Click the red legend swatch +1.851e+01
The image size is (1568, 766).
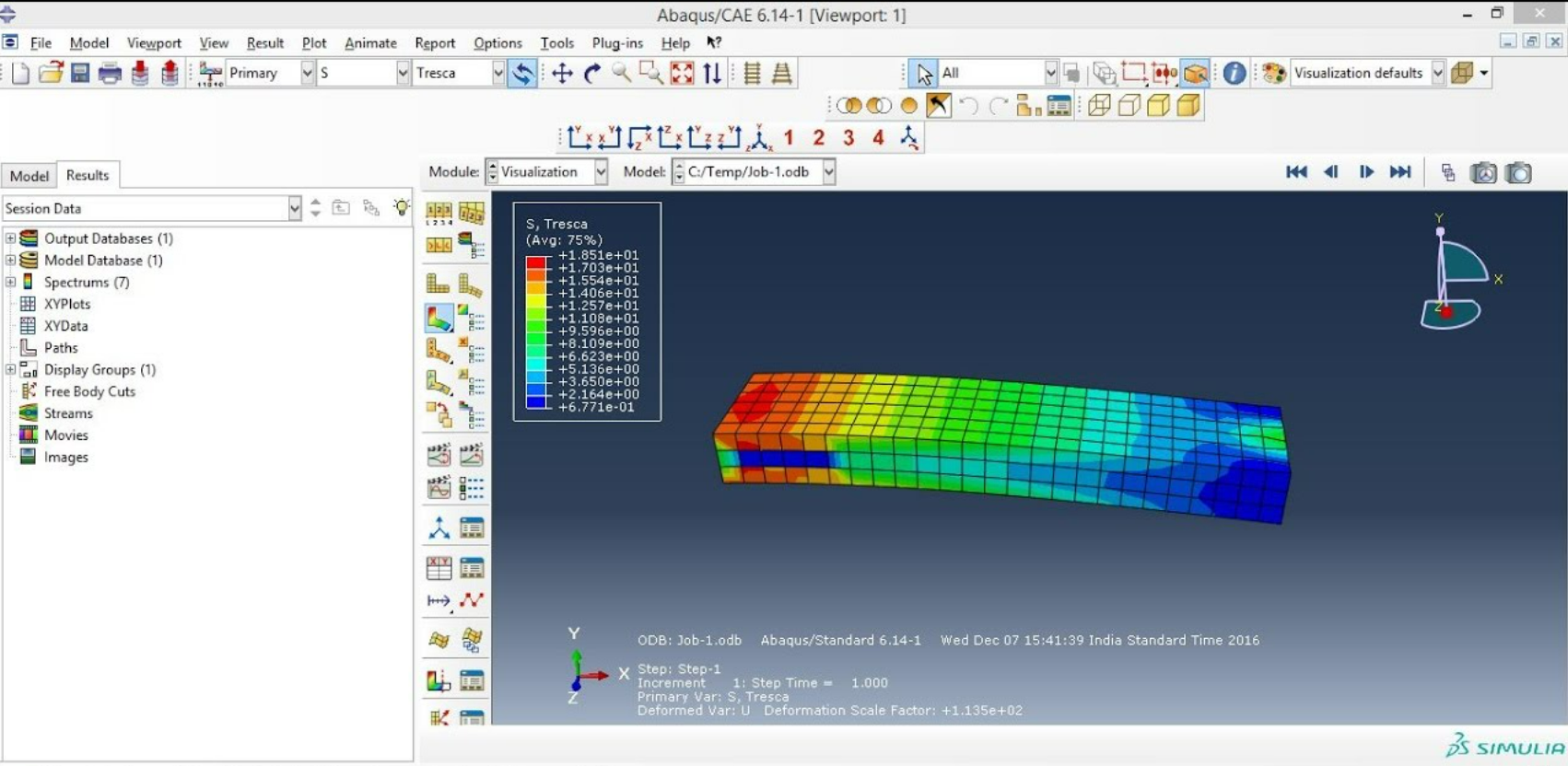[535, 261]
